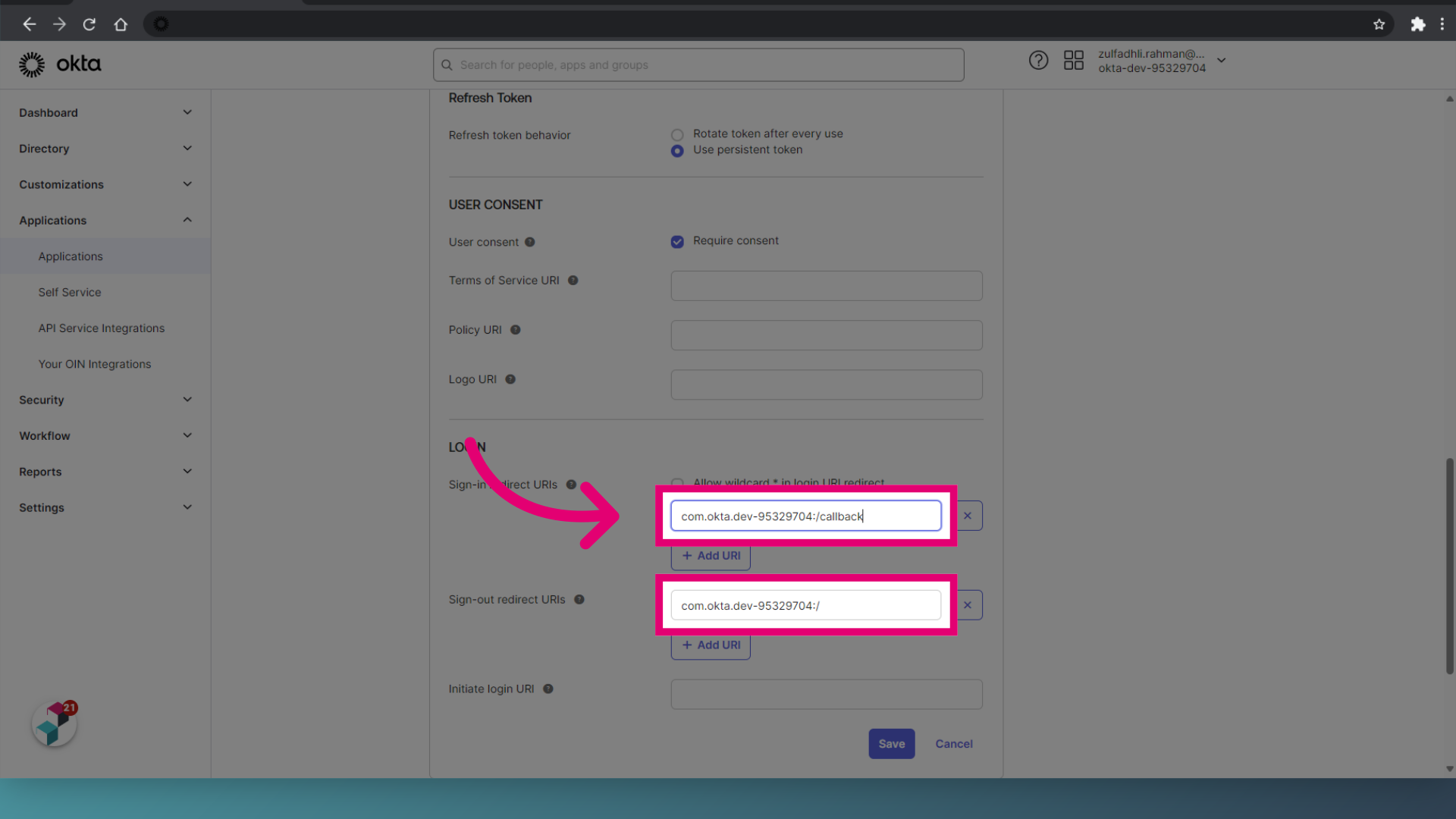
Task: Remove sign-out redirect URI with X
Action: click(968, 605)
